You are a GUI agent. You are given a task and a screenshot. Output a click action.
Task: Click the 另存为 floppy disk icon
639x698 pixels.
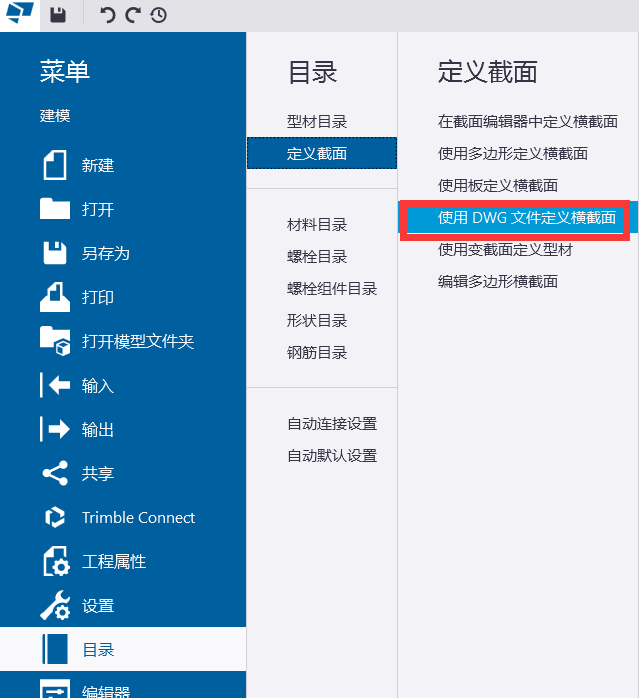coord(55,253)
